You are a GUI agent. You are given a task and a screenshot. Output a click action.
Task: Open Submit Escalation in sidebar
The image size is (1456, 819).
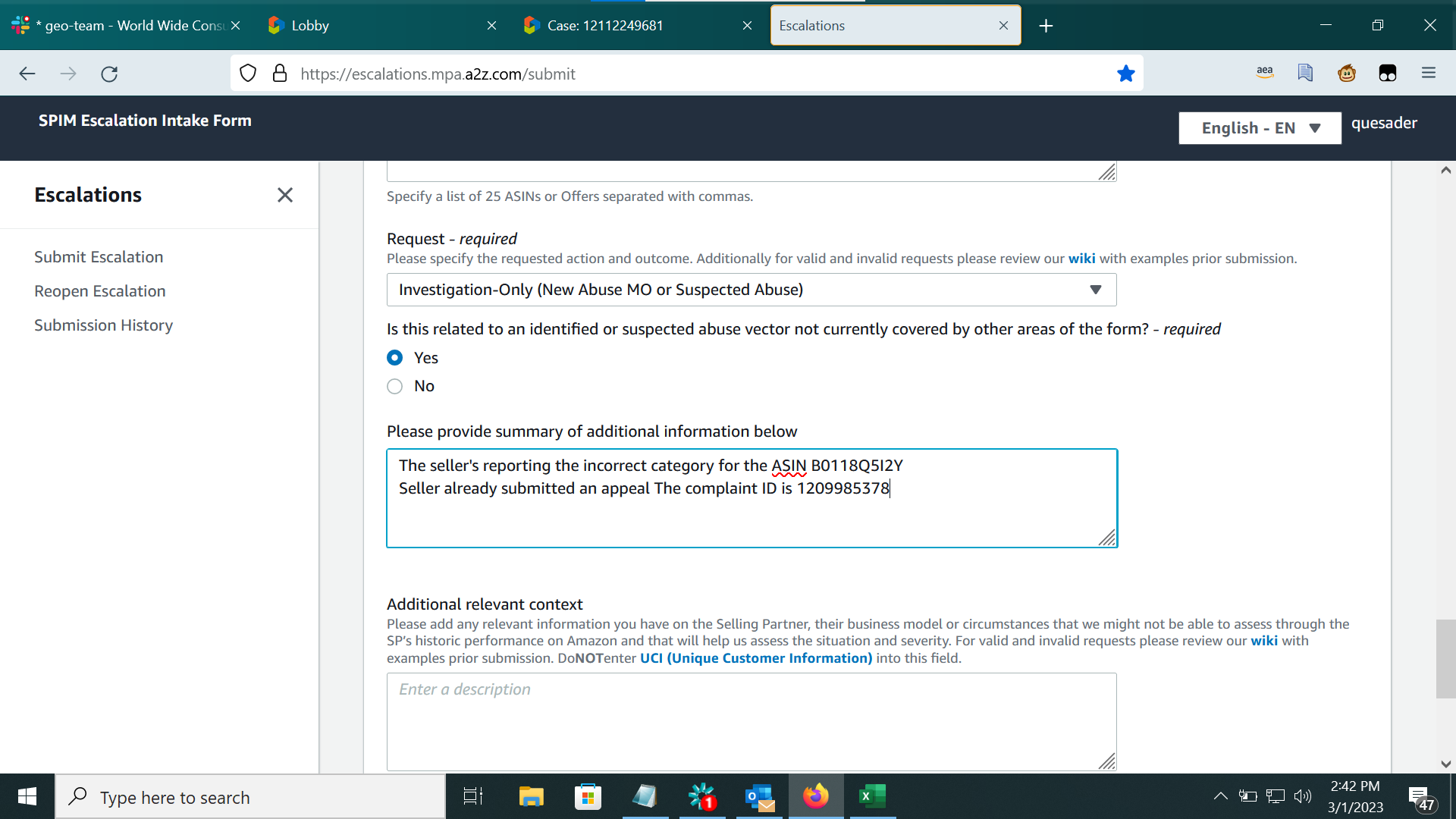click(99, 257)
